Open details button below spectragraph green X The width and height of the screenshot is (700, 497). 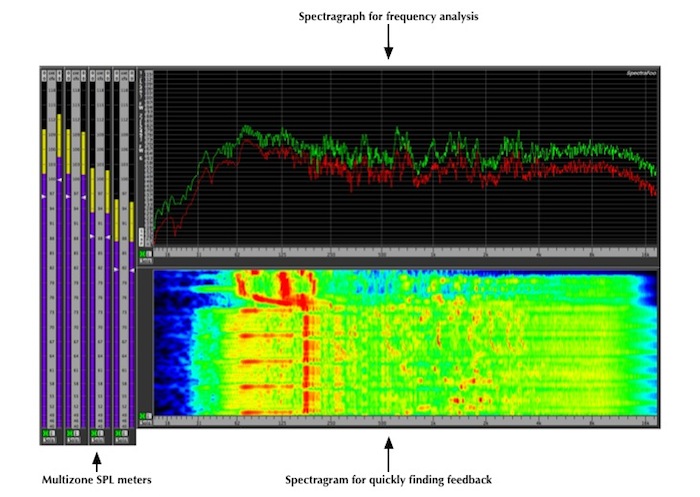click(146, 261)
